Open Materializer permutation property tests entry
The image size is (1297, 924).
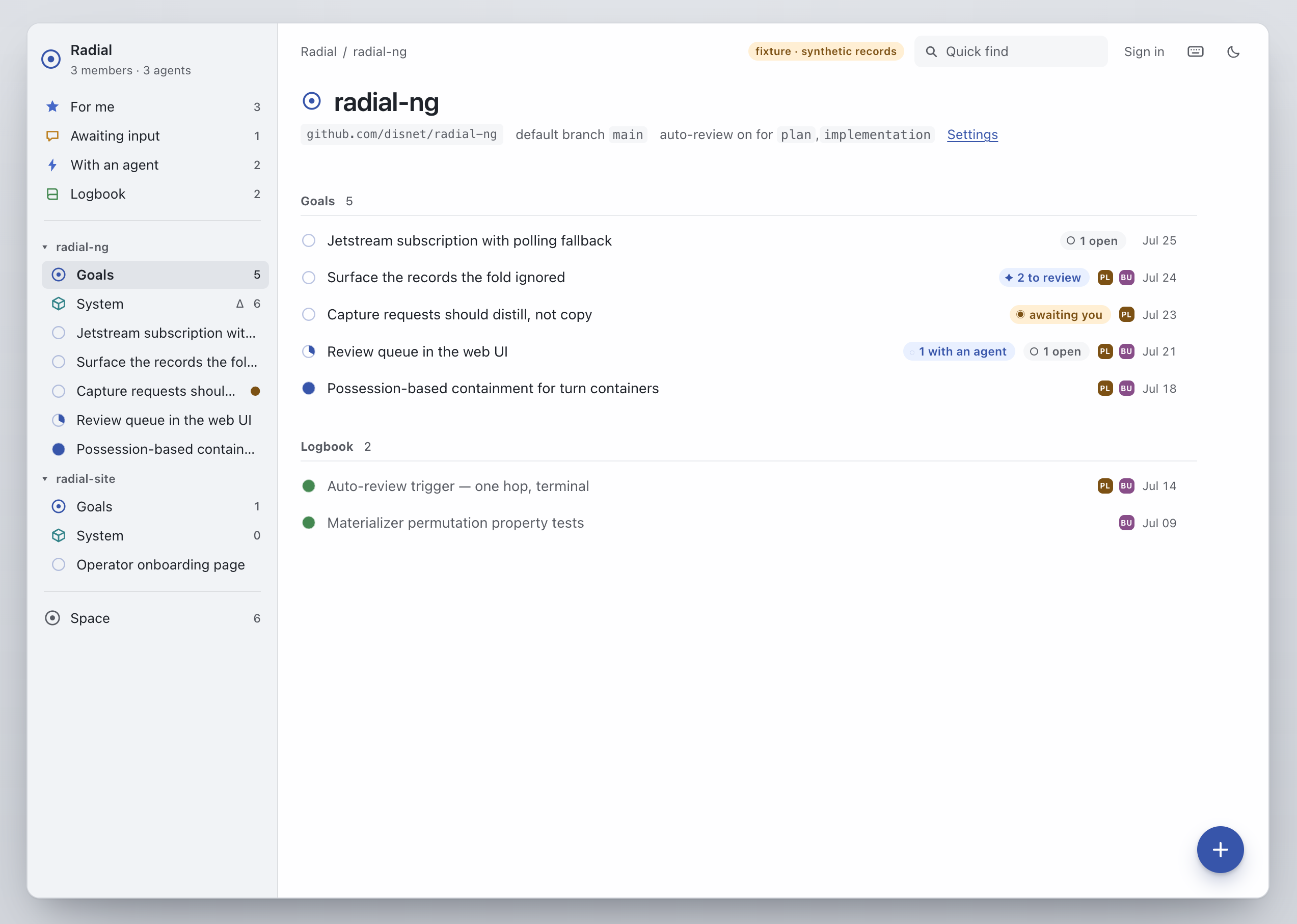[455, 523]
